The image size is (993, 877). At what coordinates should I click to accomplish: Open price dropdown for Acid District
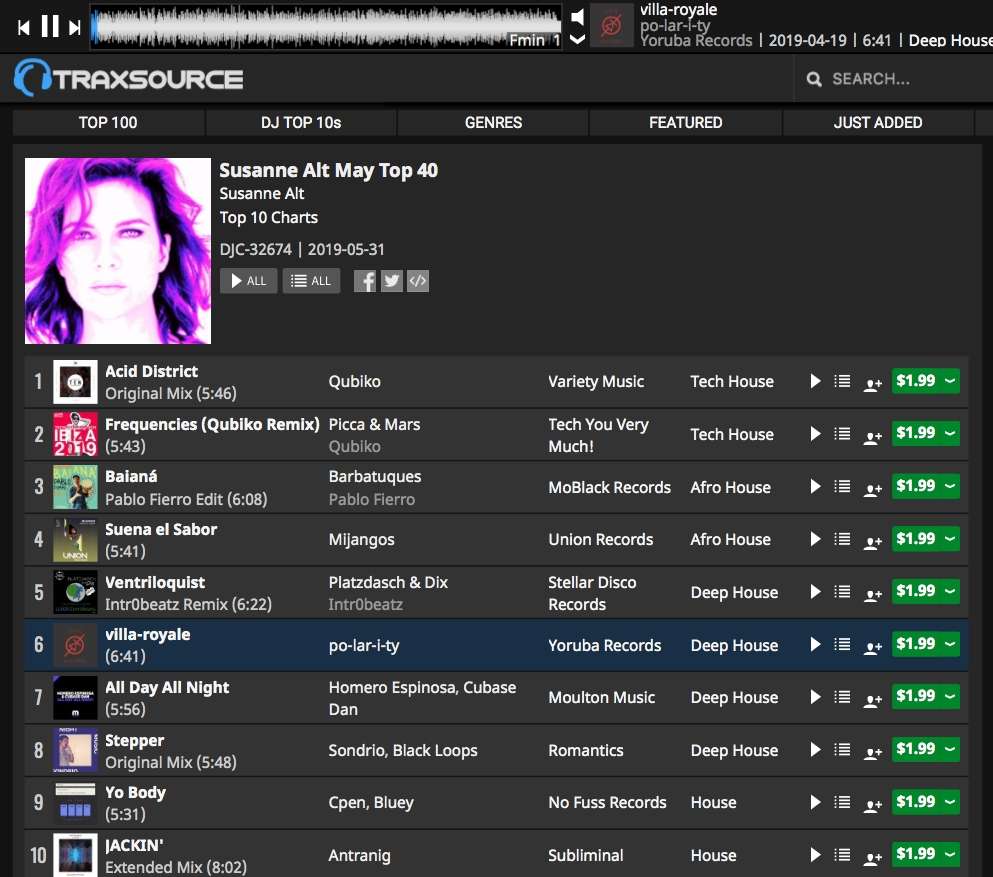coord(950,381)
